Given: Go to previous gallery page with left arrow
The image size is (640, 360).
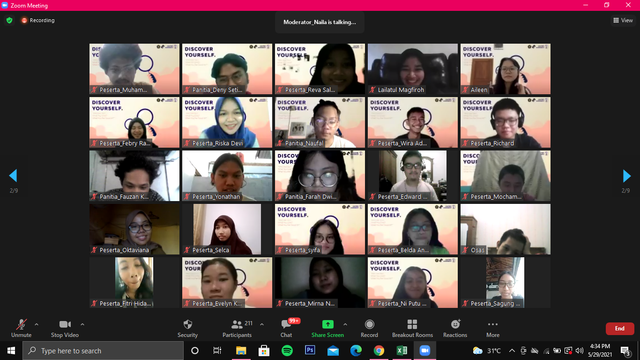Looking at the screenshot, I should pos(13,176).
